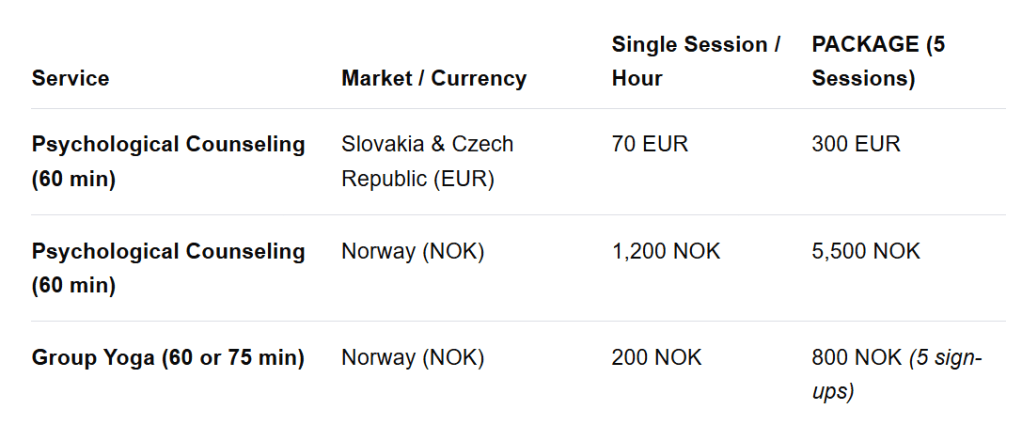Select first Psychological Counseling (60 min) cell
The image size is (1022, 441).
[x=168, y=161]
